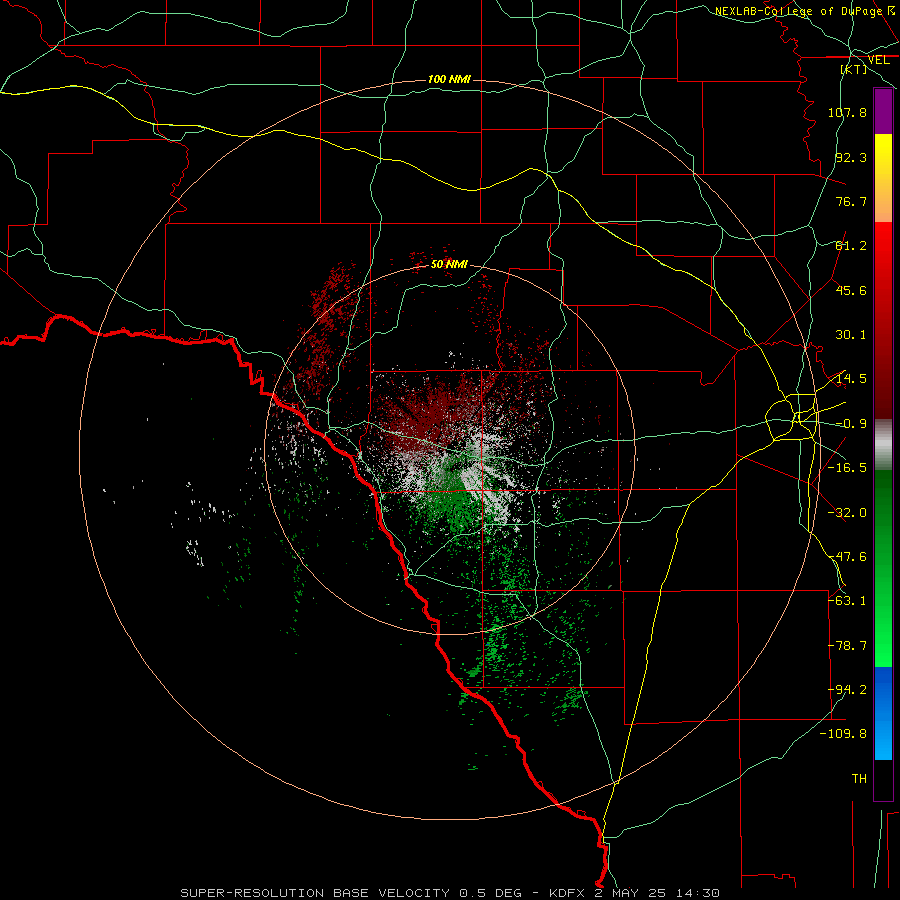Screen dimensions: 900x900
Task: Click the -47.6 value on the velocity scale
Action: click(847, 557)
